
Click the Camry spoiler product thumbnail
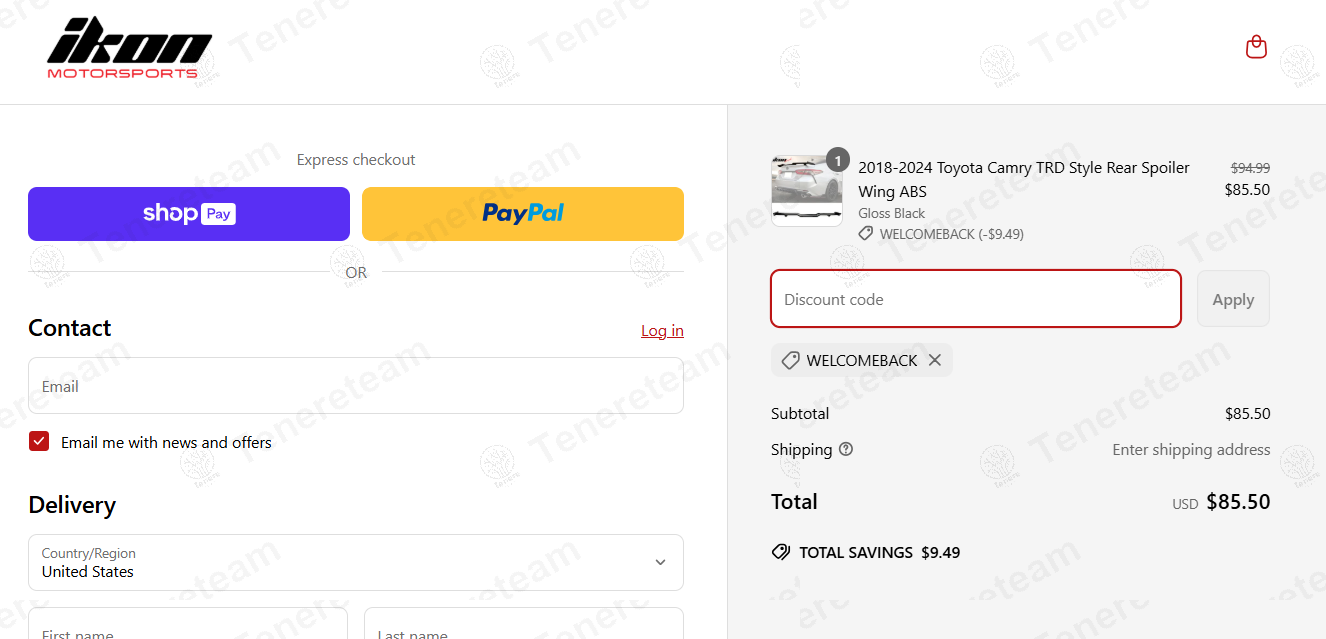(x=806, y=191)
